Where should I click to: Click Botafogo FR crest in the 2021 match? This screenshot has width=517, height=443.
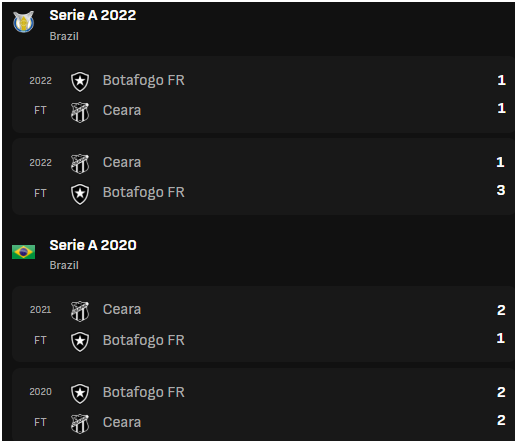coord(80,341)
